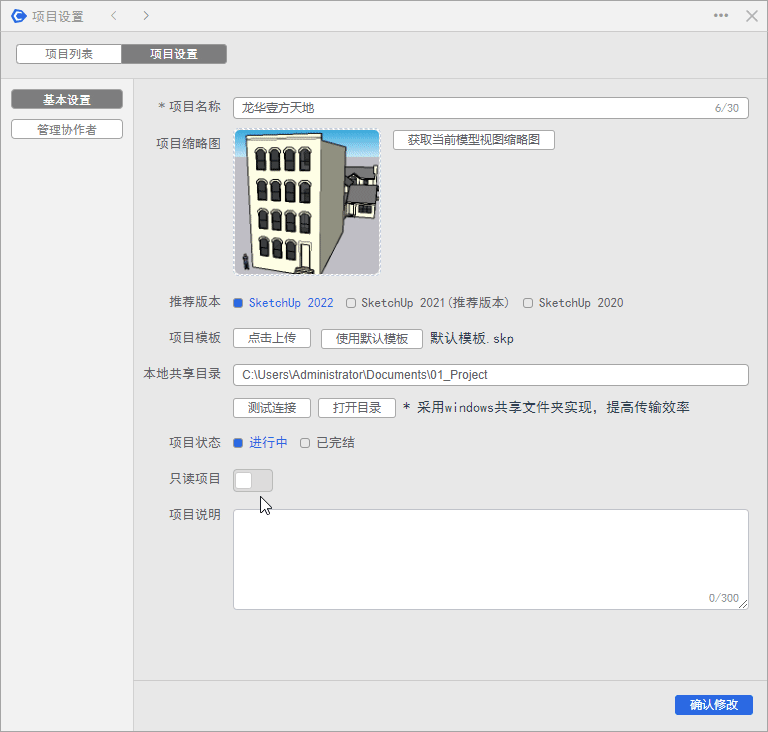Click 确认修改 to confirm changes
The width and height of the screenshot is (768, 732).
[713, 705]
